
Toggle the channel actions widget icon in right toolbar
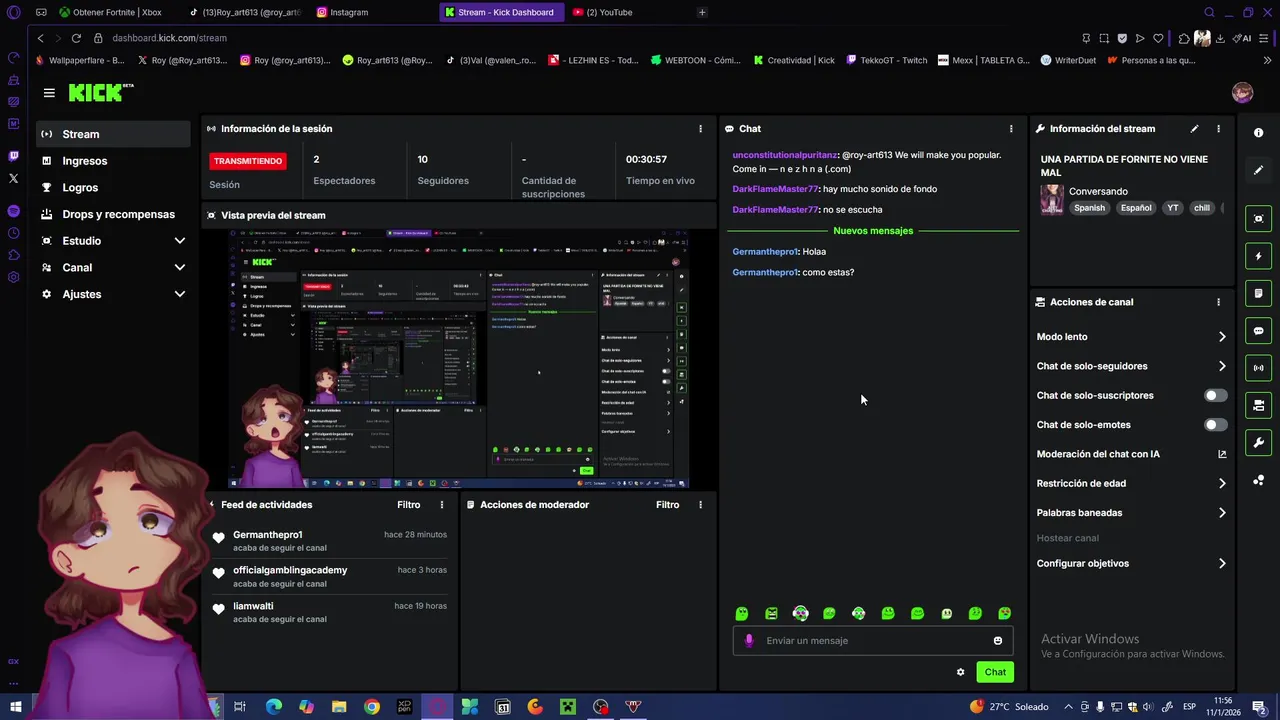pyautogui.click(x=1258, y=405)
